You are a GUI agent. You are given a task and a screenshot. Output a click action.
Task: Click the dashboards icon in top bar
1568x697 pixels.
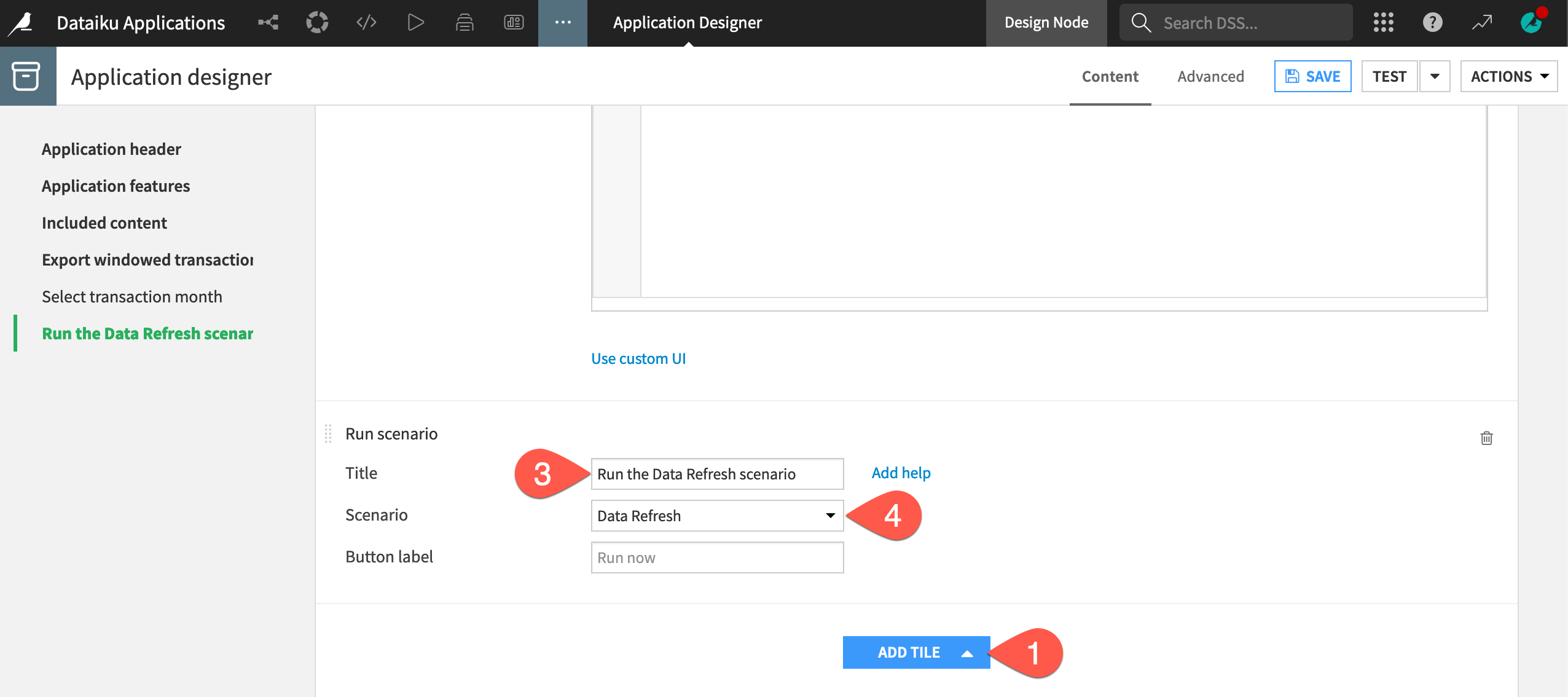pos(514,23)
